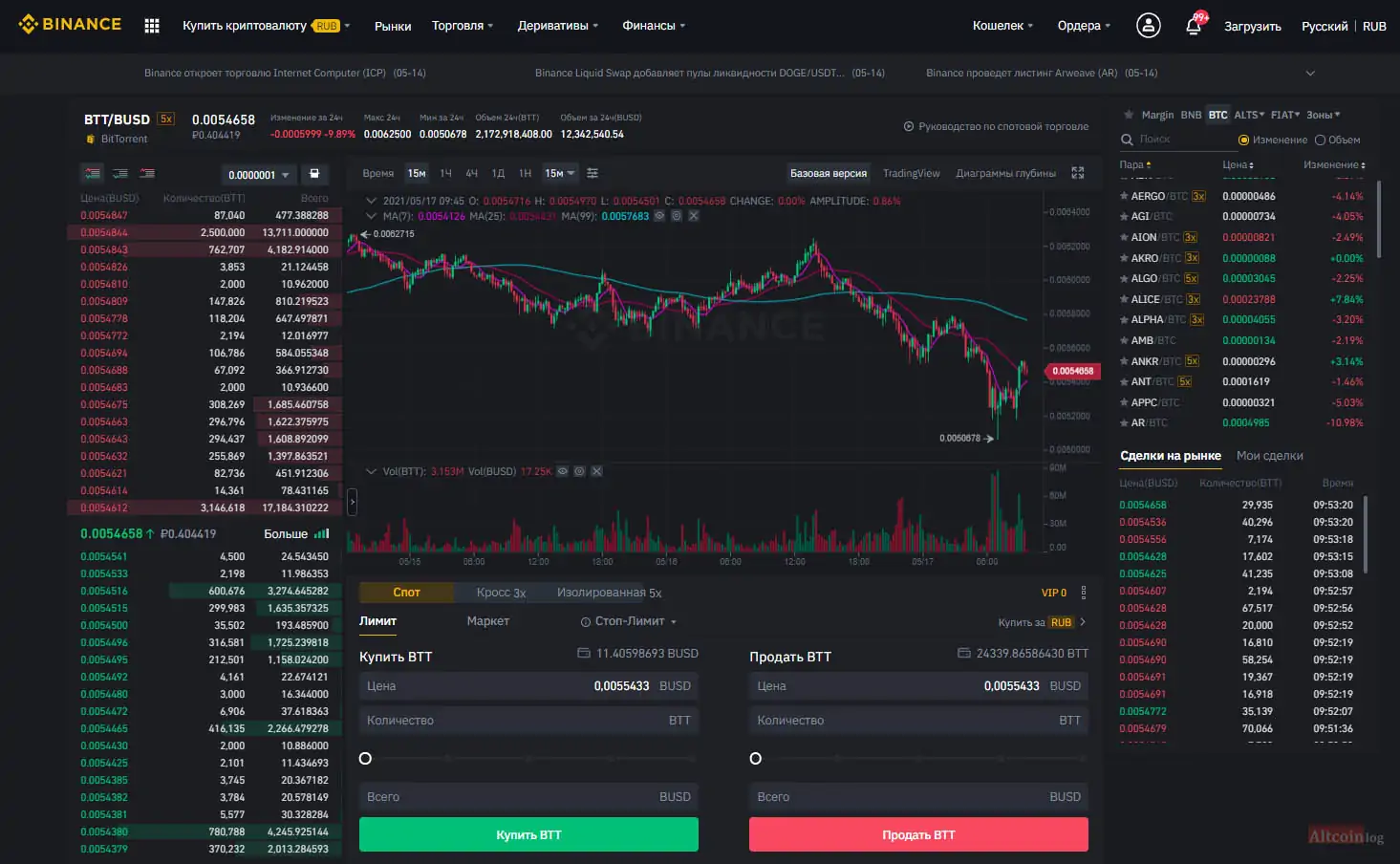Screen dimensions: 1400x864
Task: Open the Binance apps grid menu
Action: point(152,26)
